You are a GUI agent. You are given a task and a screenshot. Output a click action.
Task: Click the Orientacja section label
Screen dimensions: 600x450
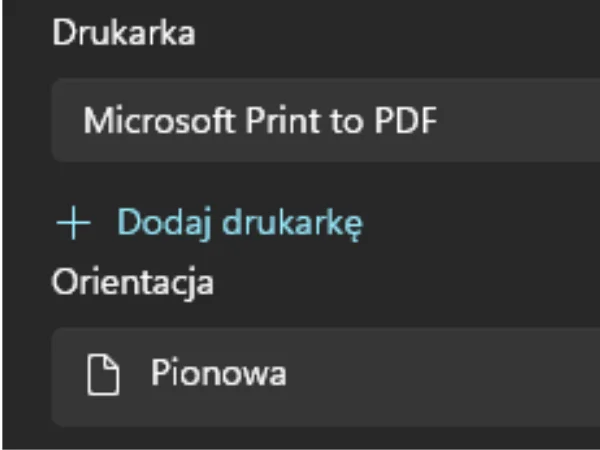pyautogui.click(x=132, y=282)
